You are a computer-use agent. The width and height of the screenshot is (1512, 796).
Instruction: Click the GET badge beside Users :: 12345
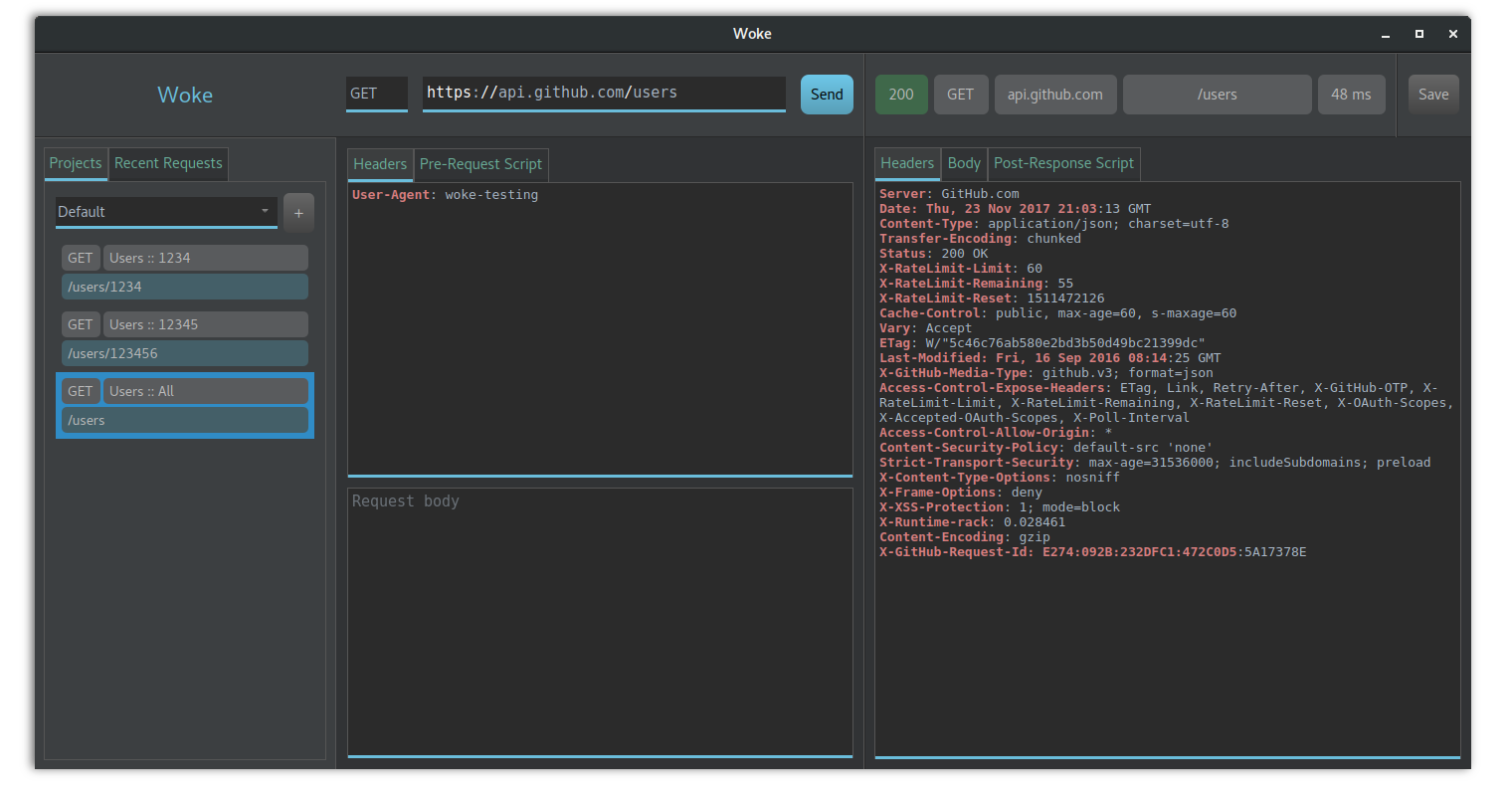pyautogui.click(x=81, y=324)
